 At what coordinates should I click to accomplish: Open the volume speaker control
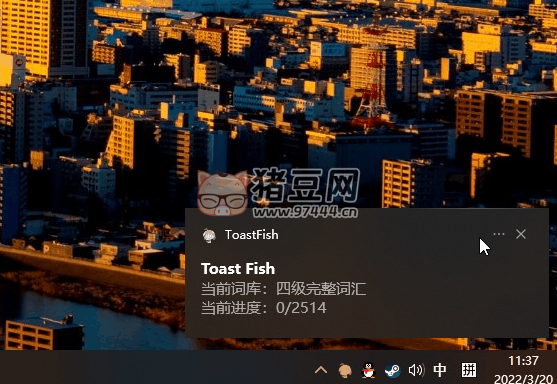(416, 371)
